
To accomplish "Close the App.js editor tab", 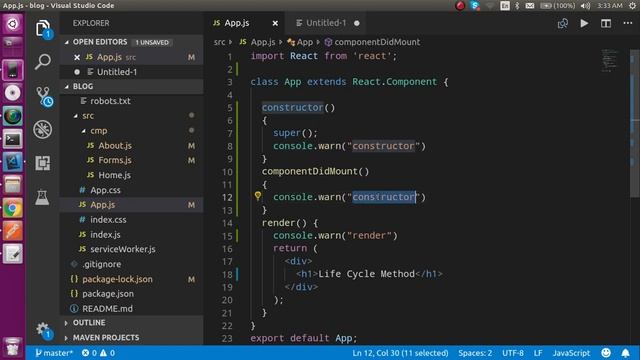I will 275,23.
